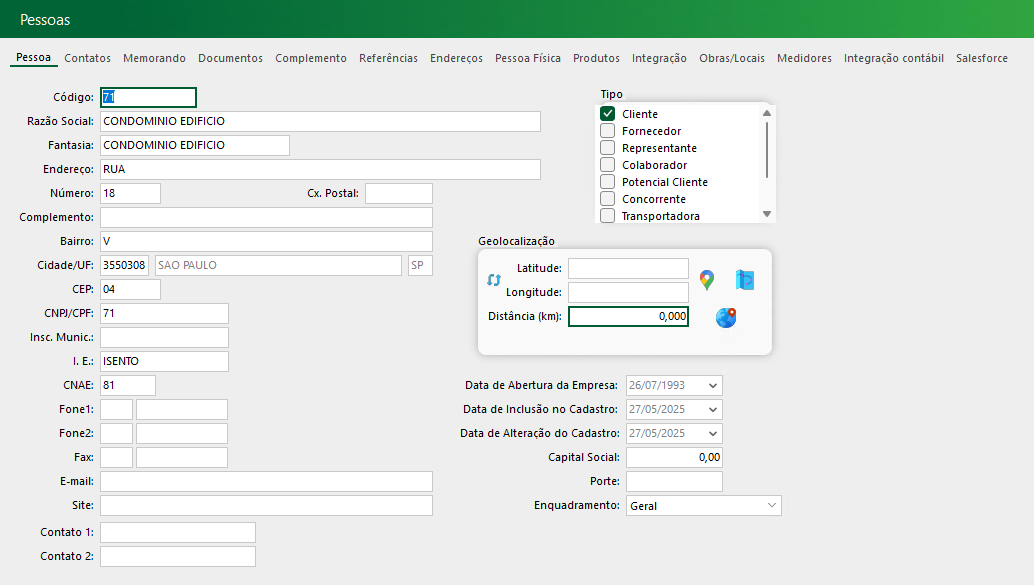This screenshot has height=585, width=1034.
Task: Check the Representante checkbox
Action: tap(607, 148)
